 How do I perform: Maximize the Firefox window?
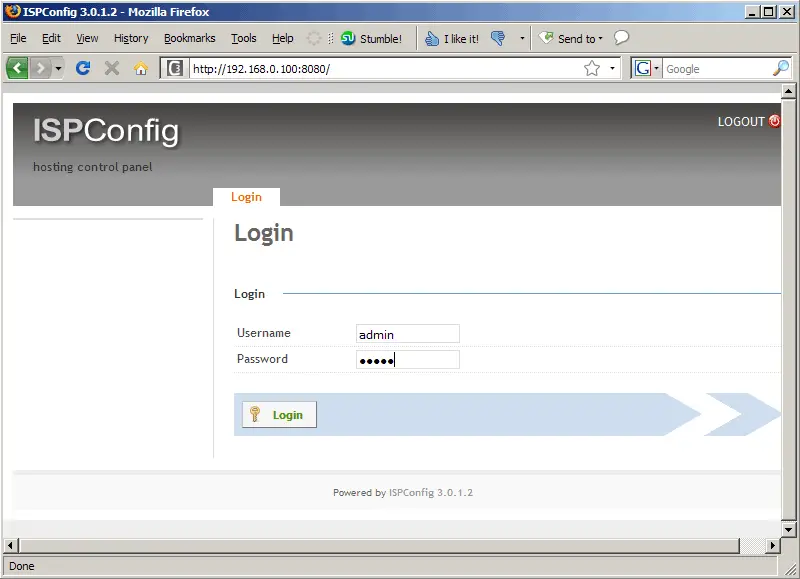[x=768, y=11]
